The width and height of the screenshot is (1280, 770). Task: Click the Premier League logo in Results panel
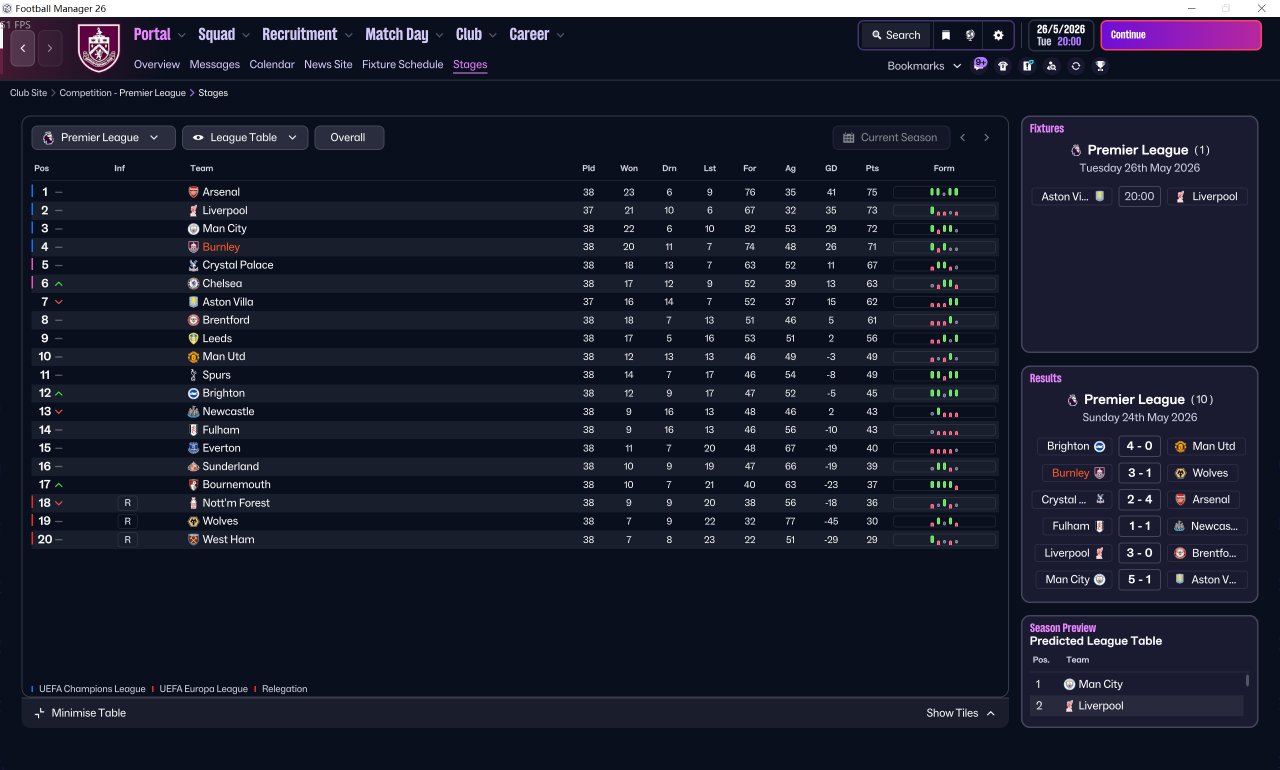pyautogui.click(x=1075, y=400)
